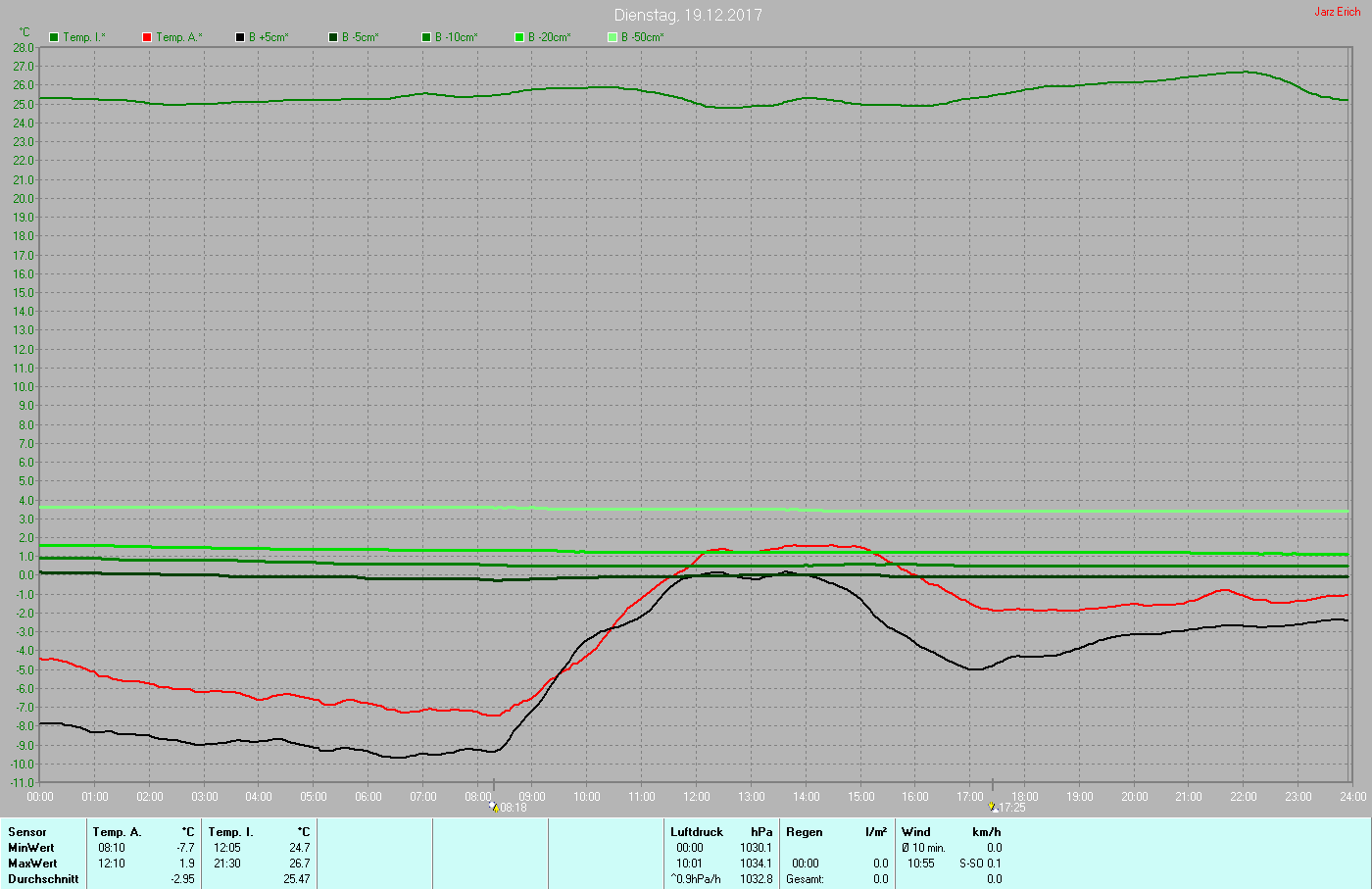Screen dimensions: 1372x889
Task: Click the km/h unit header
Action: coord(987,832)
